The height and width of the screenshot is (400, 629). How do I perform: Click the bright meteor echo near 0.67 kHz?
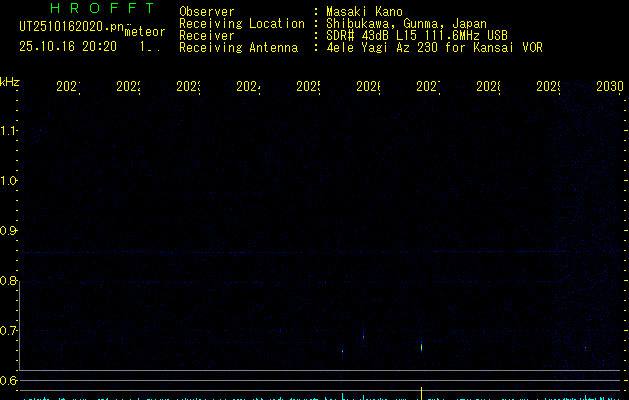(422, 347)
